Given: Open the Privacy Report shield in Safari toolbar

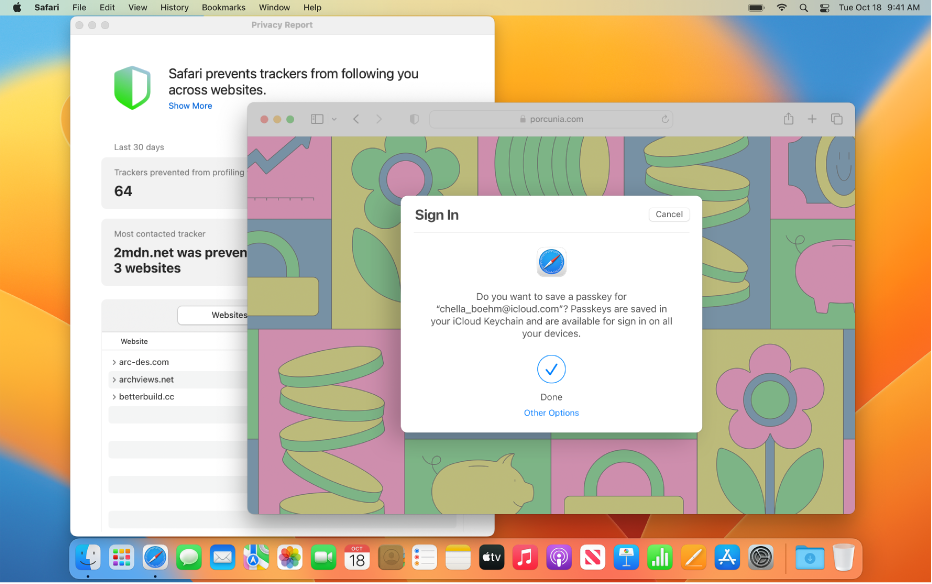Looking at the screenshot, I should click(x=413, y=118).
